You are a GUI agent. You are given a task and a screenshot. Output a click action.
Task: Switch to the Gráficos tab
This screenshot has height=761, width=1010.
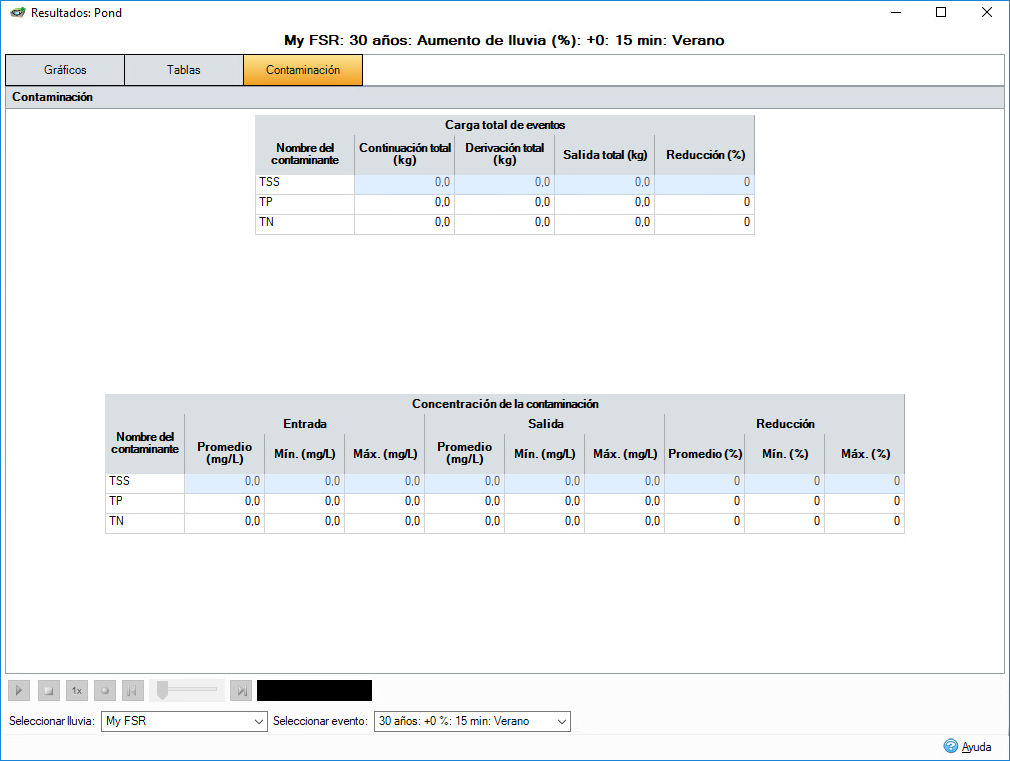[x=65, y=70]
